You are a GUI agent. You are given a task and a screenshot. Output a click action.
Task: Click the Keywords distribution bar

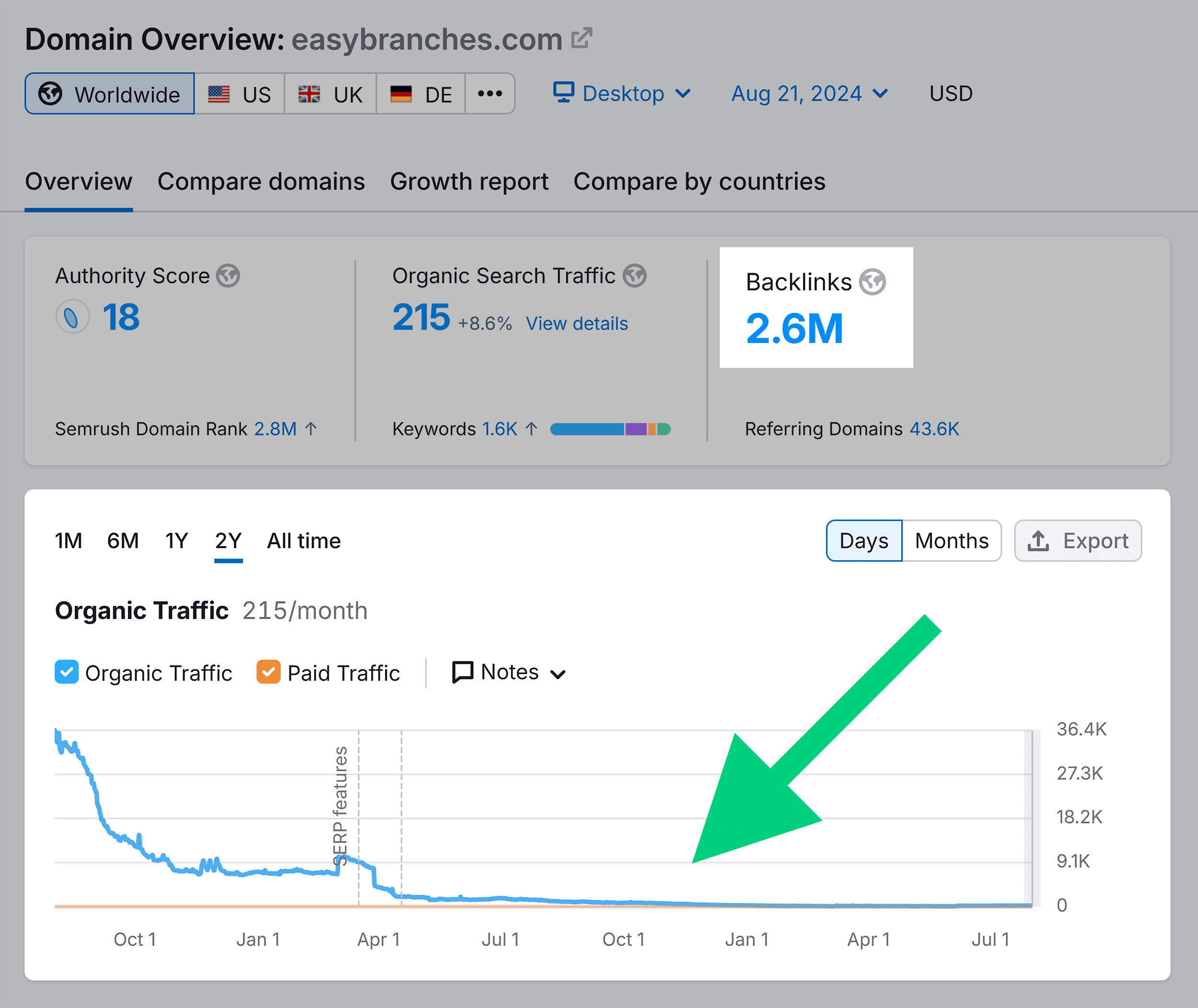point(611,429)
